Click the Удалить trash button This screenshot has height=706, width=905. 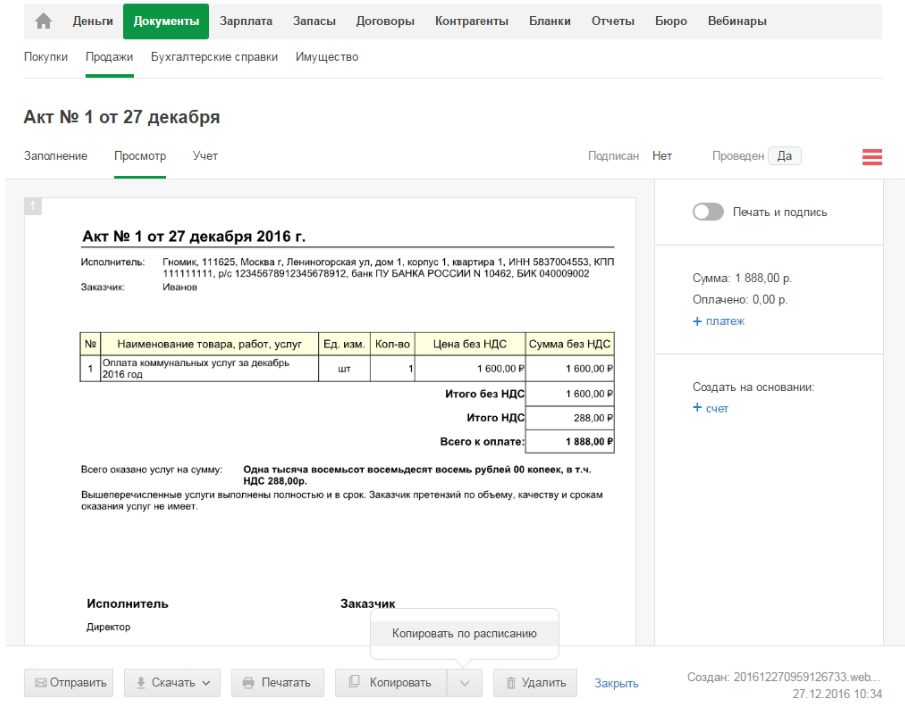coord(536,683)
